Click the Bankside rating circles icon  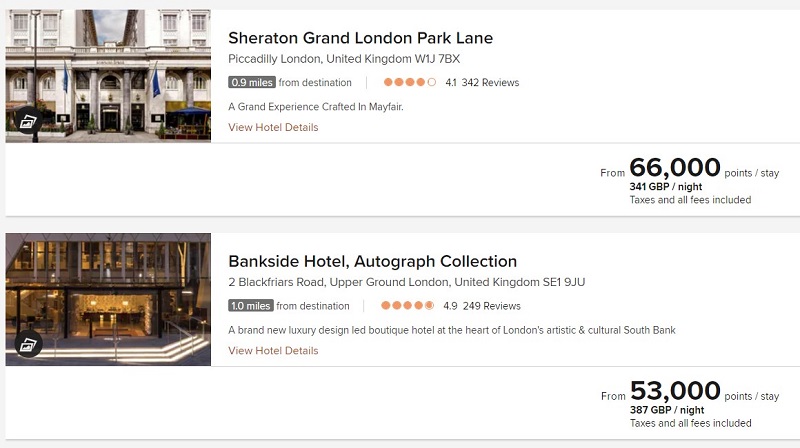tap(407, 306)
